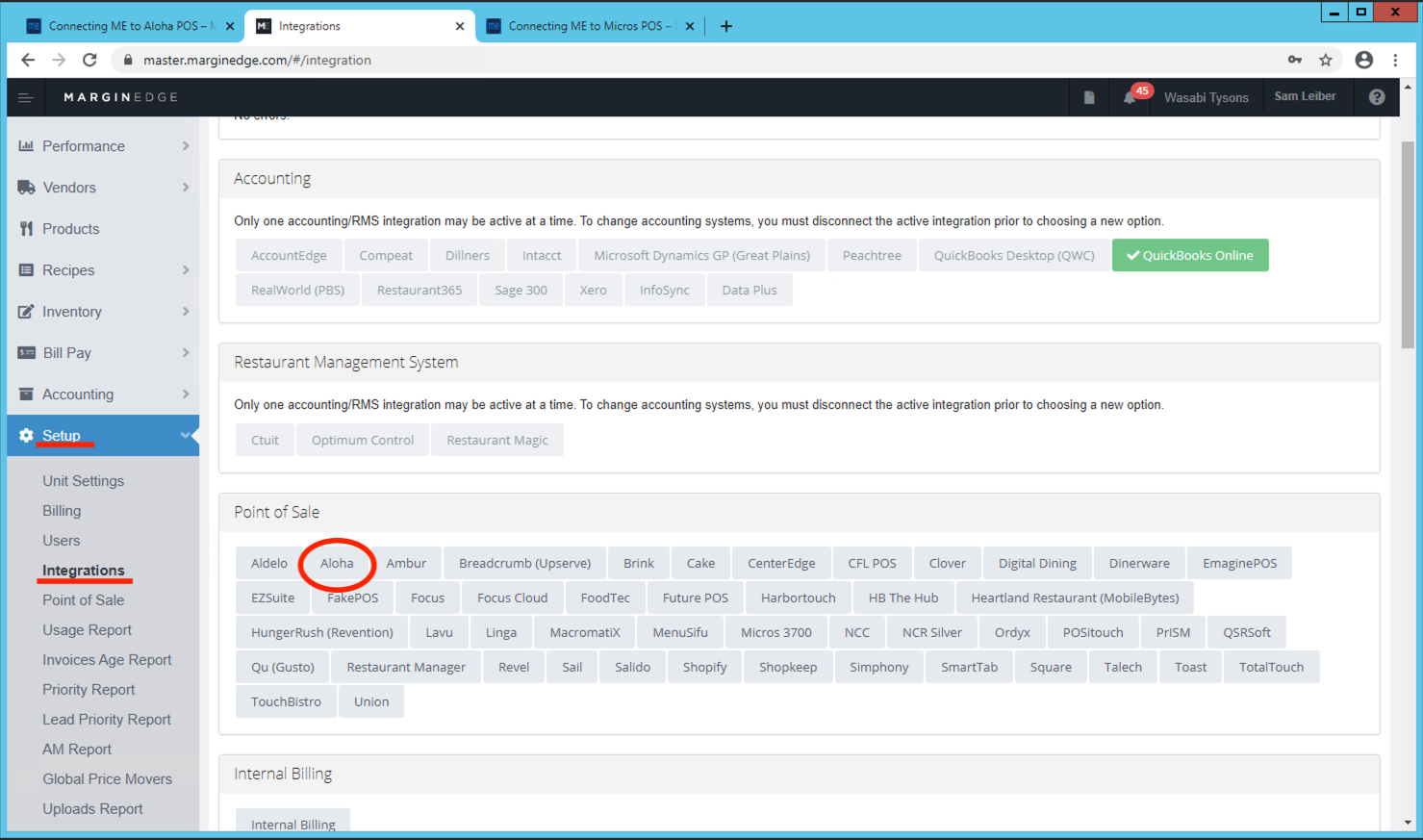Bookmark this page with the star icon
This screenshot has height=840, width=1423.
(1326, 60)
